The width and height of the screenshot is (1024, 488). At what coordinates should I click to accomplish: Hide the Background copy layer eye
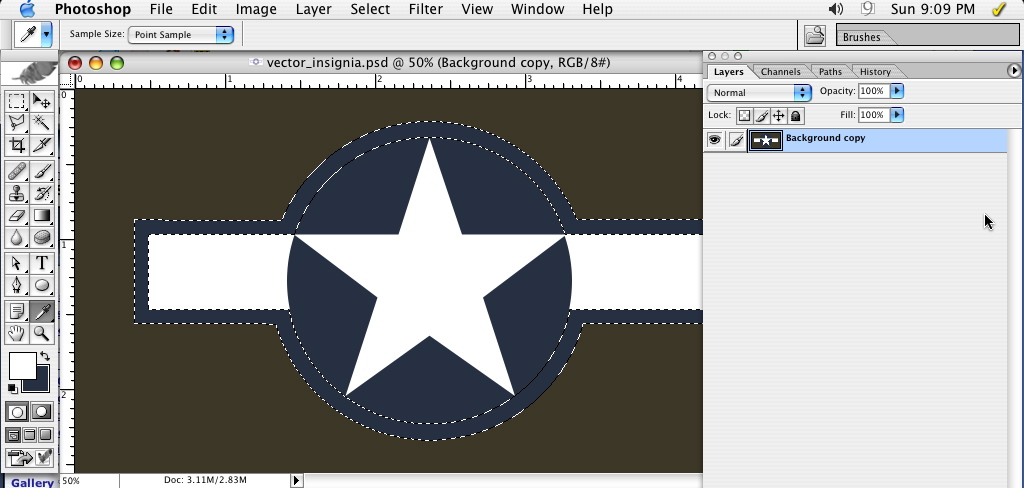(714, 139)
